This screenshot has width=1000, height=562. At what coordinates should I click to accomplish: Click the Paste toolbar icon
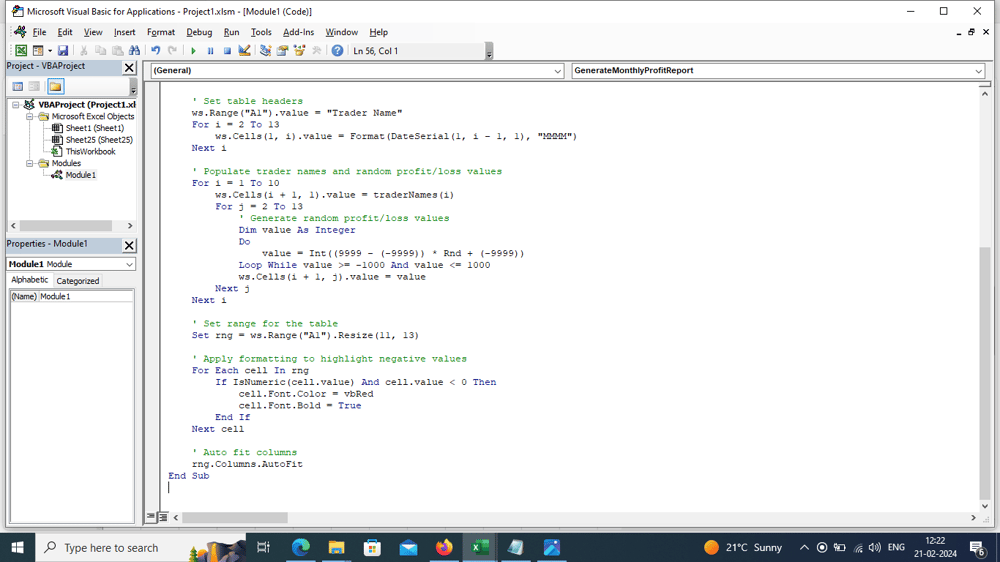coord(117,50)
